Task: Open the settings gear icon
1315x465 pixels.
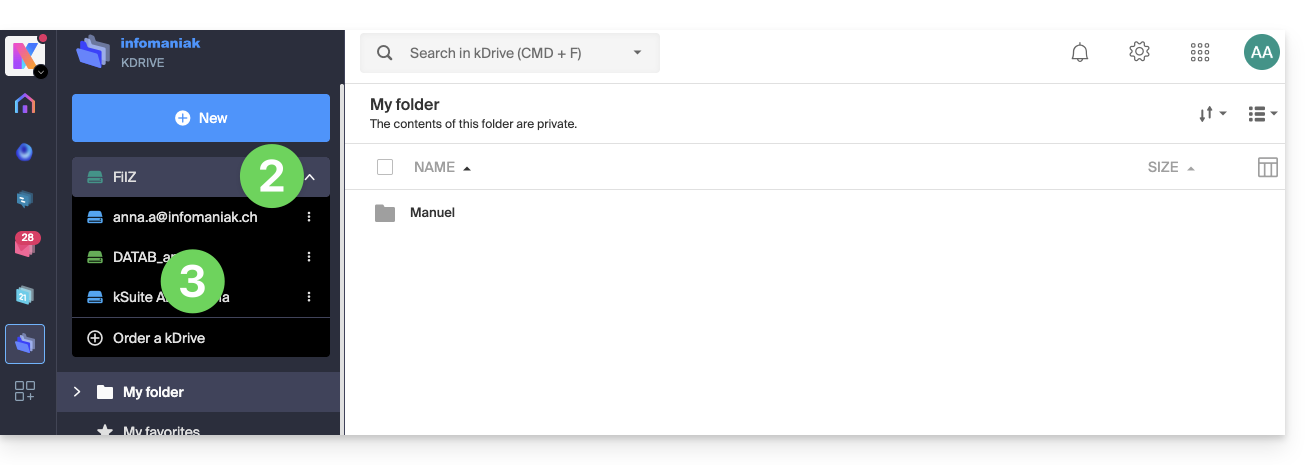Action: coord(1139,52)
